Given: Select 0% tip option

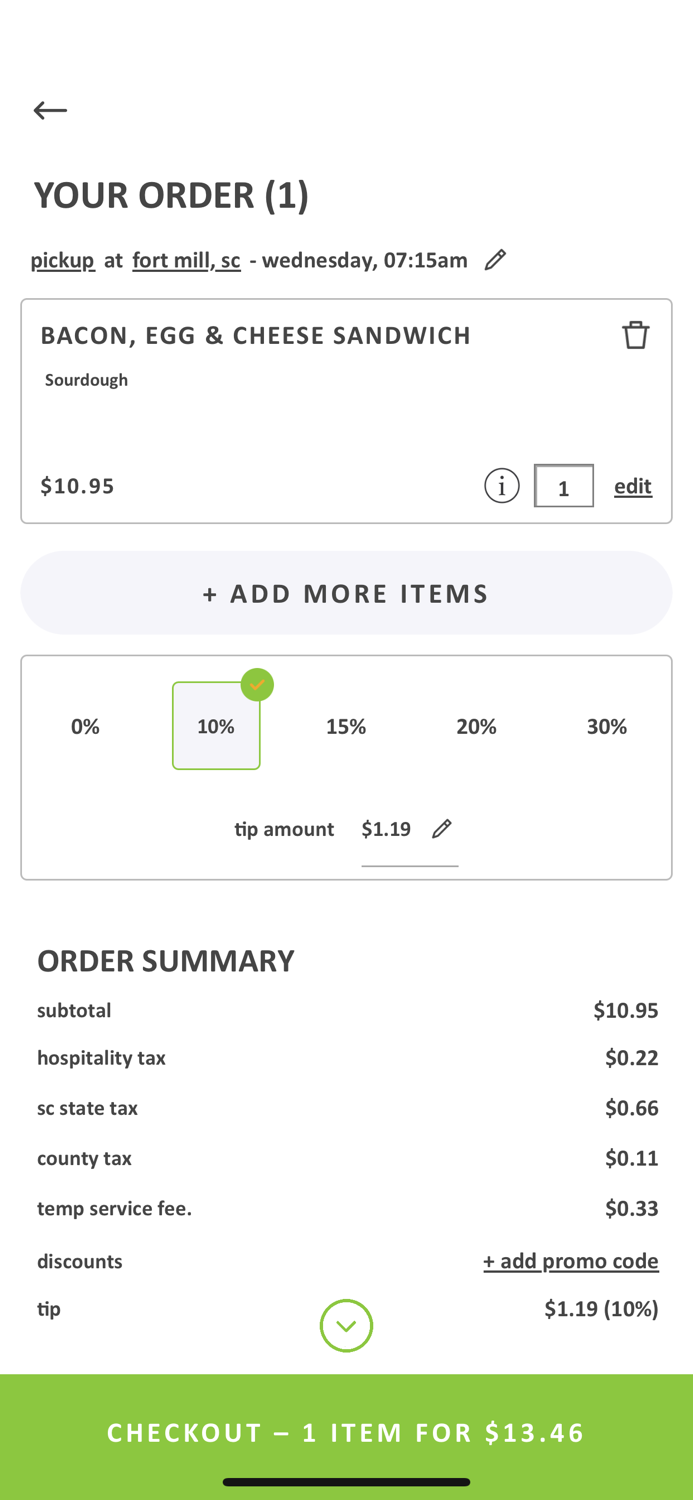Looking at the screenshot, I should pos(85,727).
